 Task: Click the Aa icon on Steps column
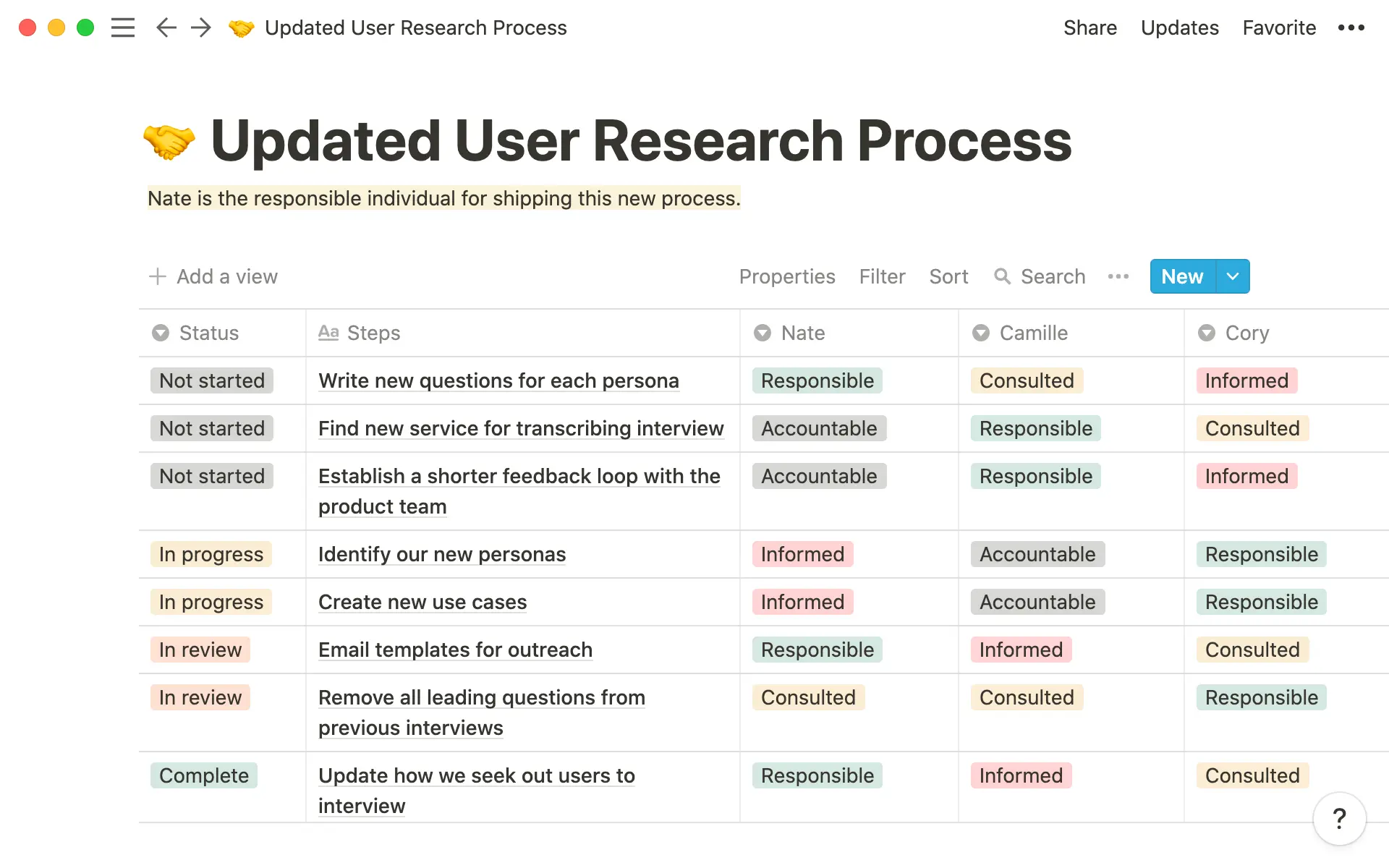click(x=328, y=333)
